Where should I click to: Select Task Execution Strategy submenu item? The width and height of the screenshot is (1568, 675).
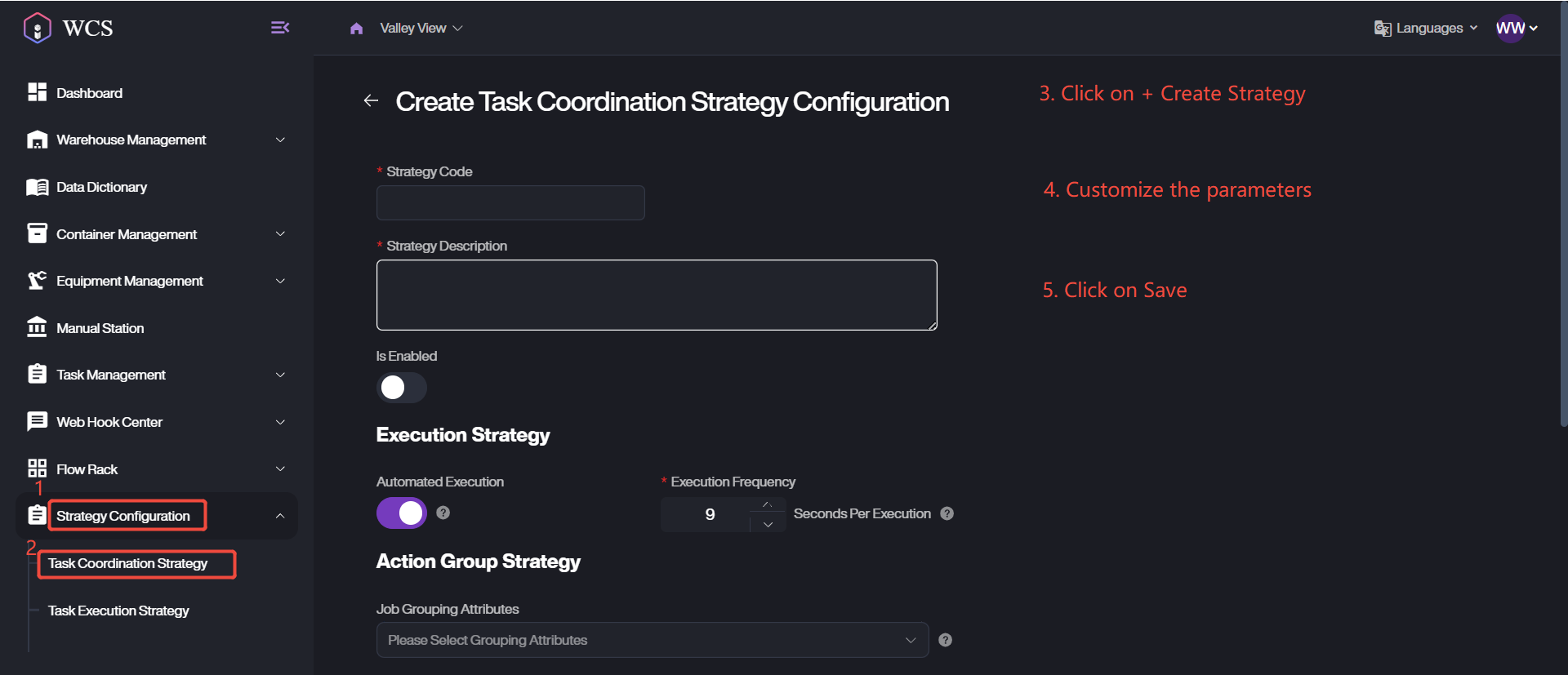point(118,611)
